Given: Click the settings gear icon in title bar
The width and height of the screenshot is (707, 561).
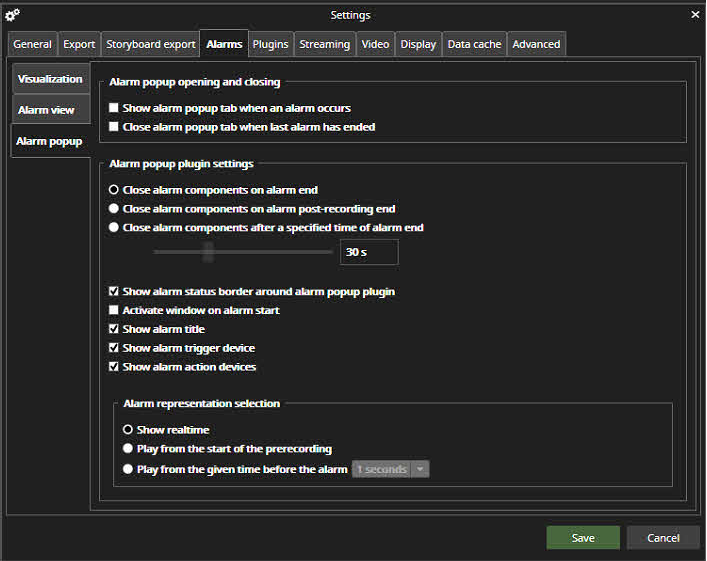Looking at the screenshot, I should click(12, 15).
